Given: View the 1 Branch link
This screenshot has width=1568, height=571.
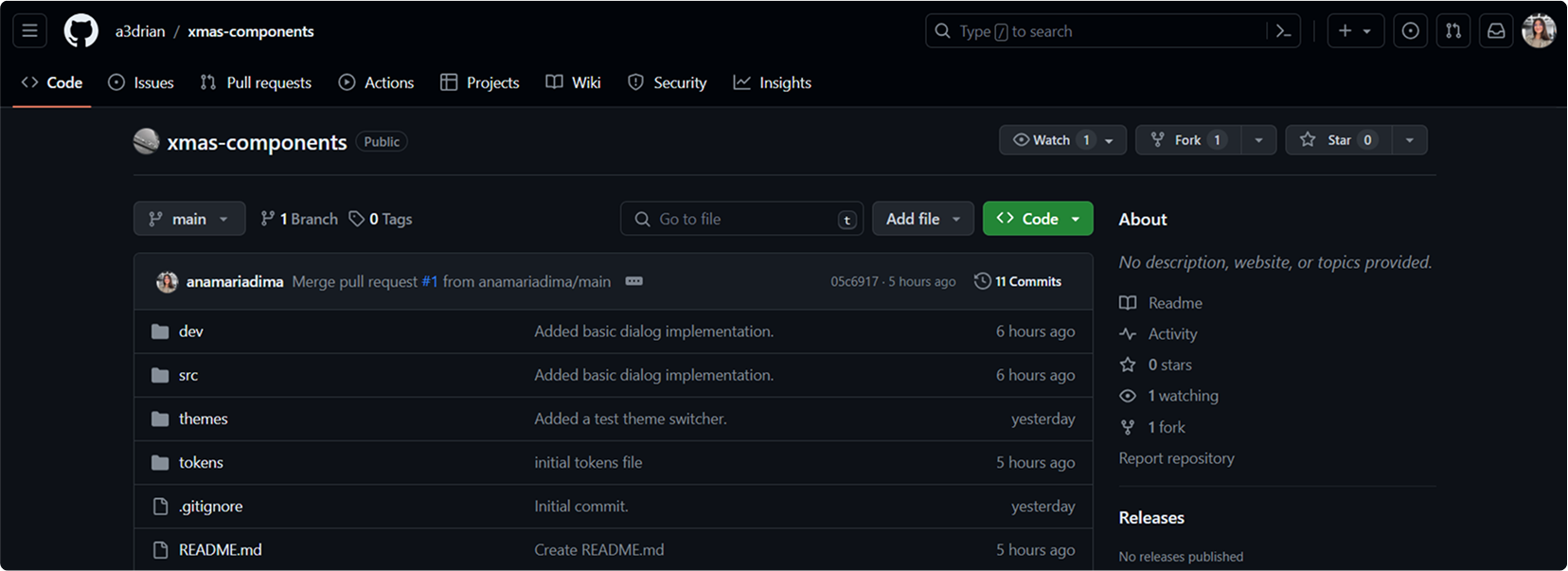Looking at the screenshot, I should [299, 219].
